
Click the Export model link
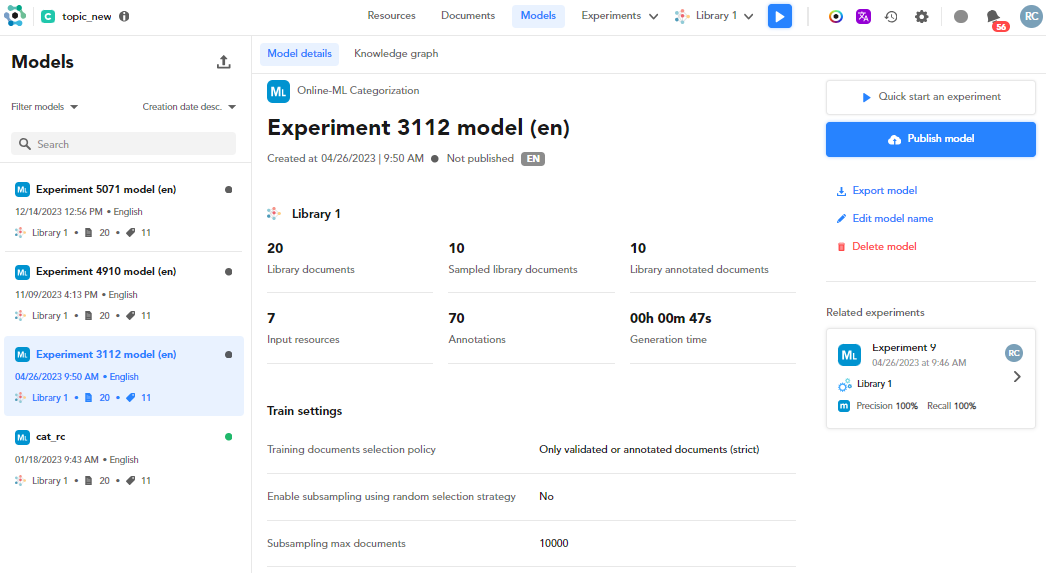pyautogui.click(x=884, y=190)
